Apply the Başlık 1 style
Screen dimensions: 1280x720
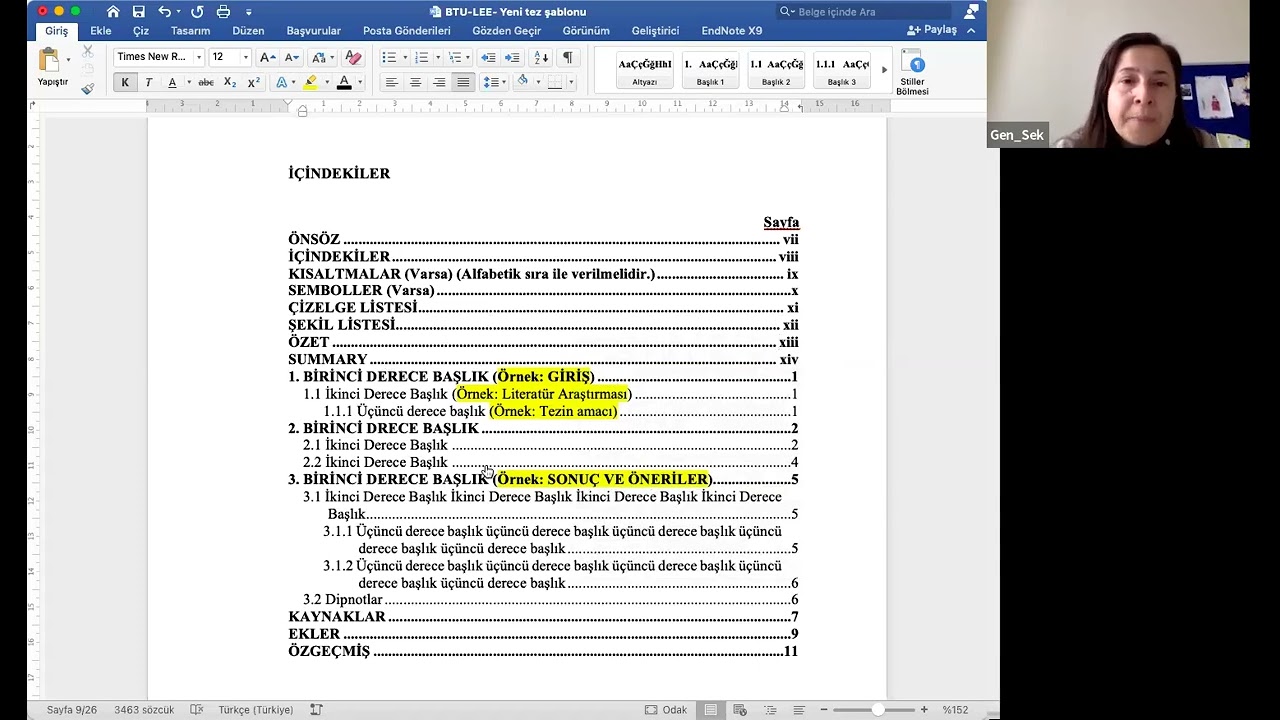pos(710,70)
